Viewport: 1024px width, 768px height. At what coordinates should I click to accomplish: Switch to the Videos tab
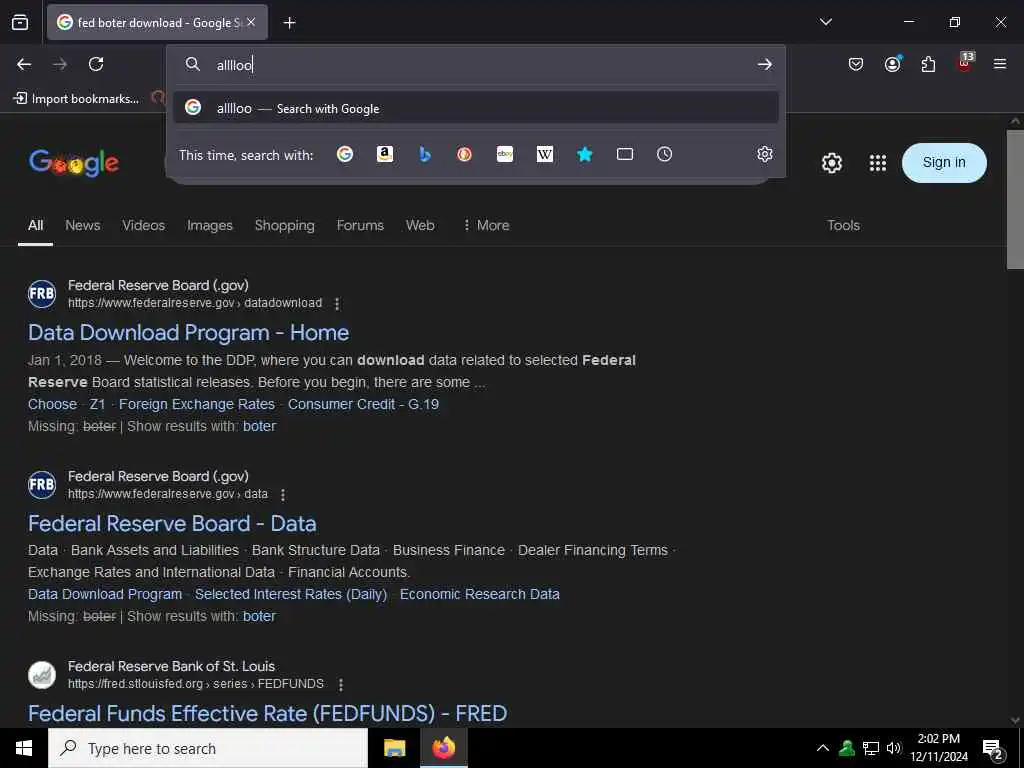(144, 225)
